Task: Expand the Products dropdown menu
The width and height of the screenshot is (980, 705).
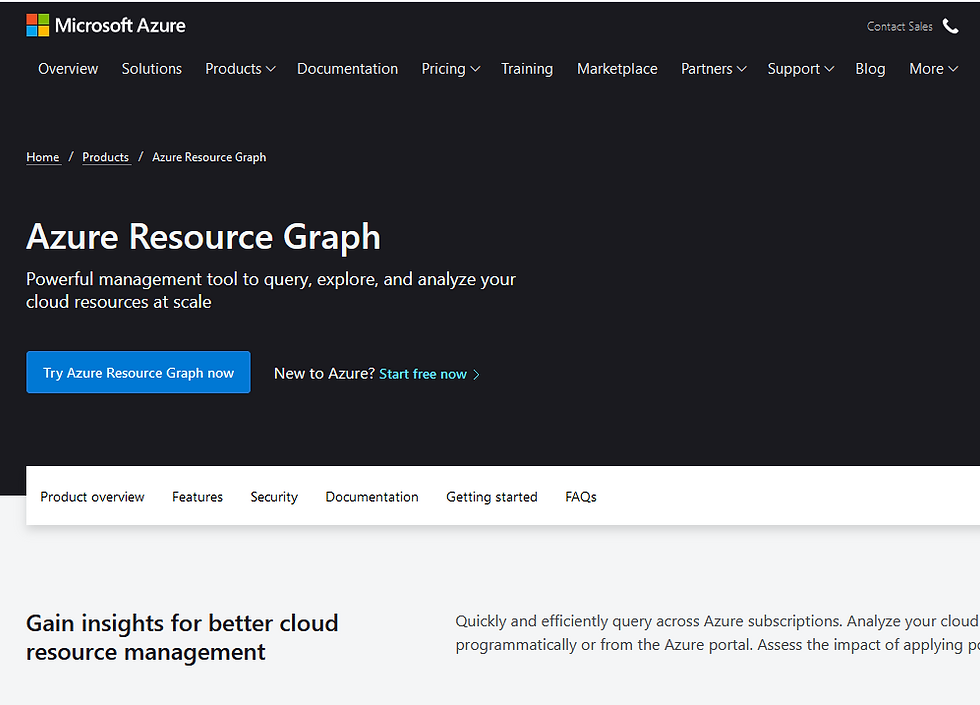Action: click(240, 69)
